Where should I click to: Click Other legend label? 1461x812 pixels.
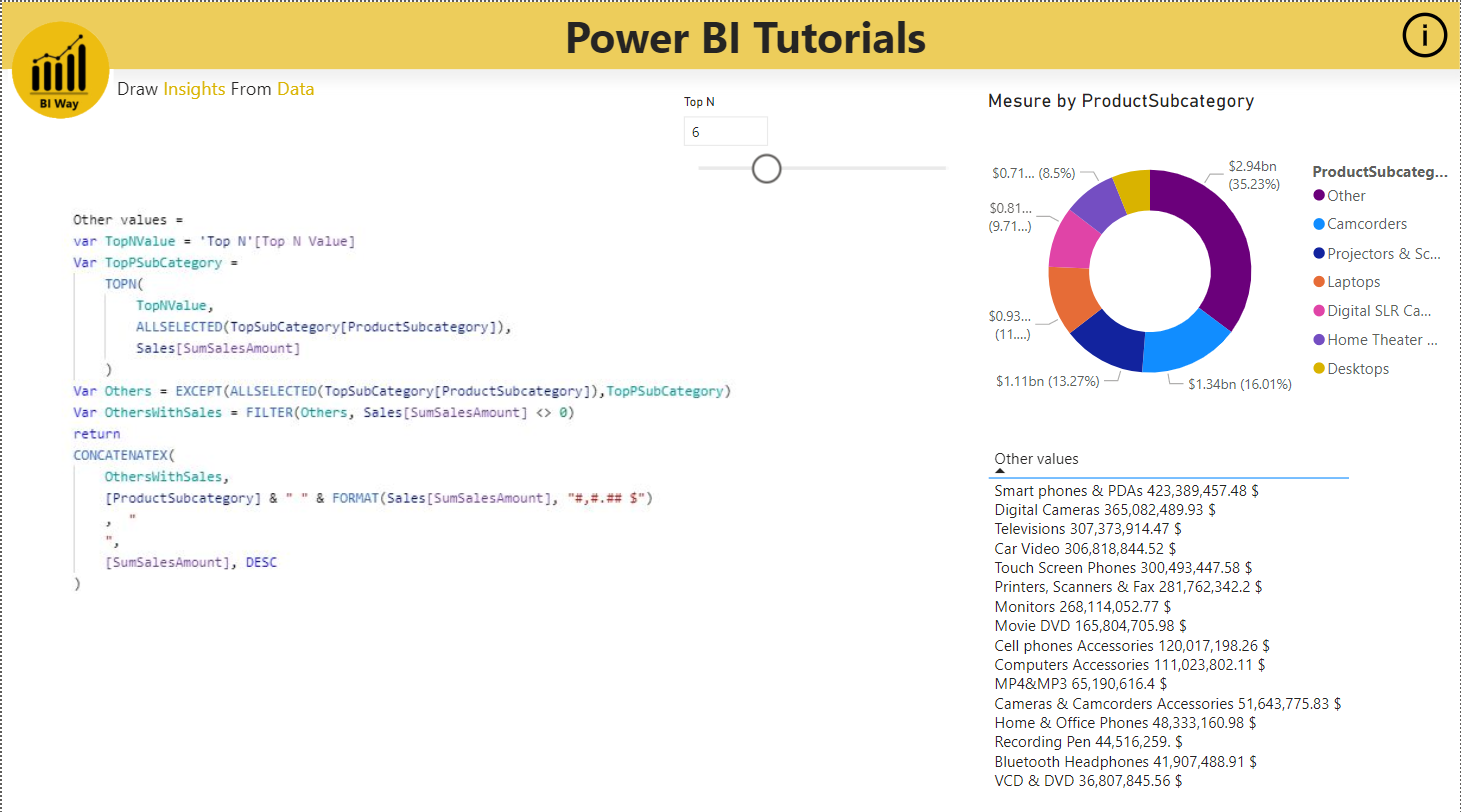[x=1346, y=196]
